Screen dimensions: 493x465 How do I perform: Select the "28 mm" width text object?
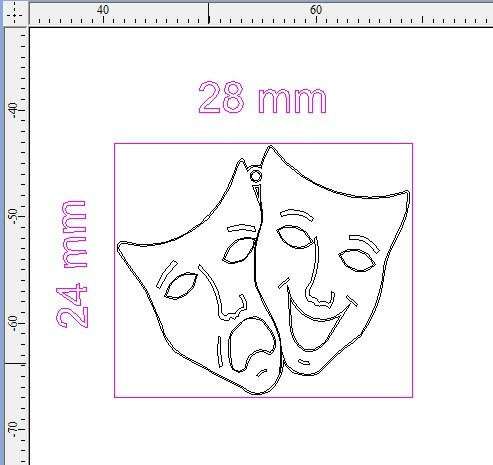click(263, 97)
